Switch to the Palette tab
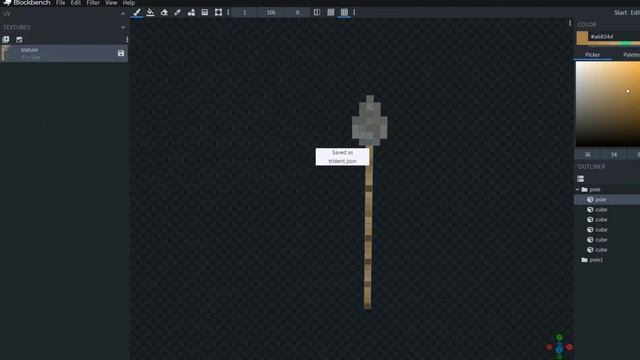This screenshot has height=360, width=640. [631, 55]
